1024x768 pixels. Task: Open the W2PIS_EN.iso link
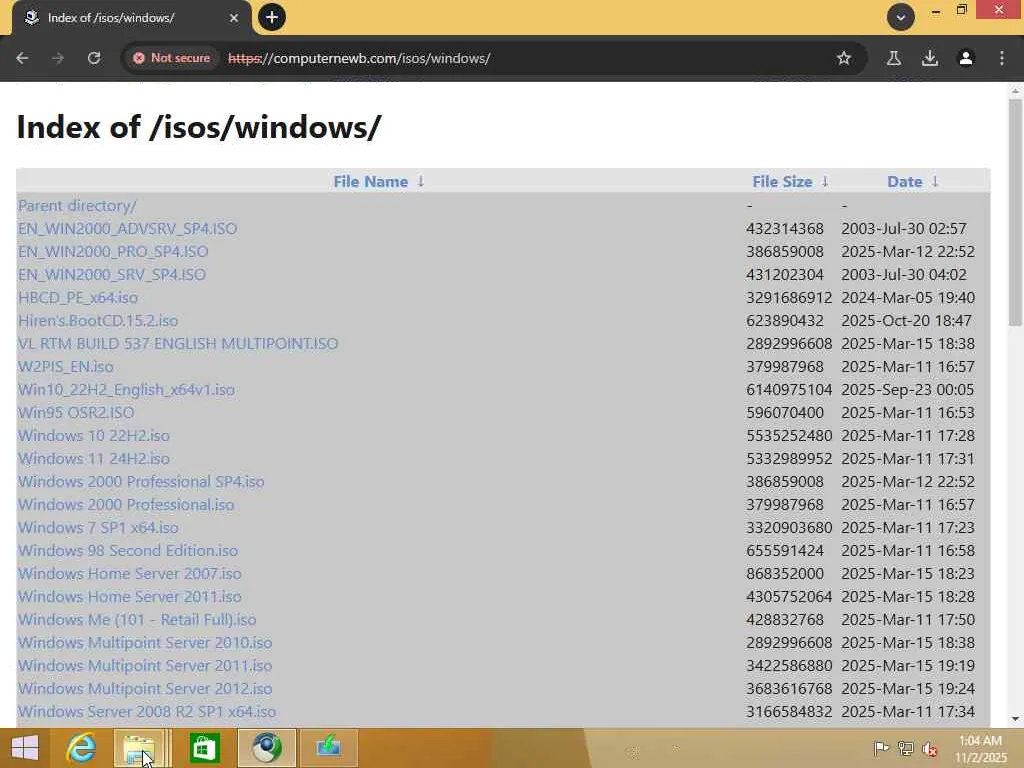[65, 366]
